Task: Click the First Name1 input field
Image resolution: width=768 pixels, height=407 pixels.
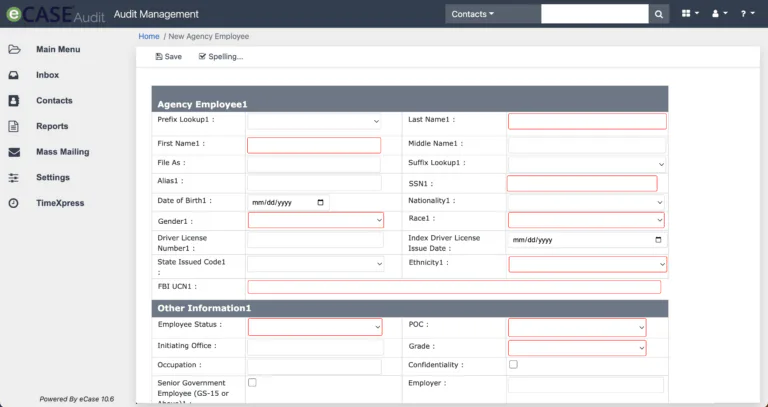Action: click(314, 145)
